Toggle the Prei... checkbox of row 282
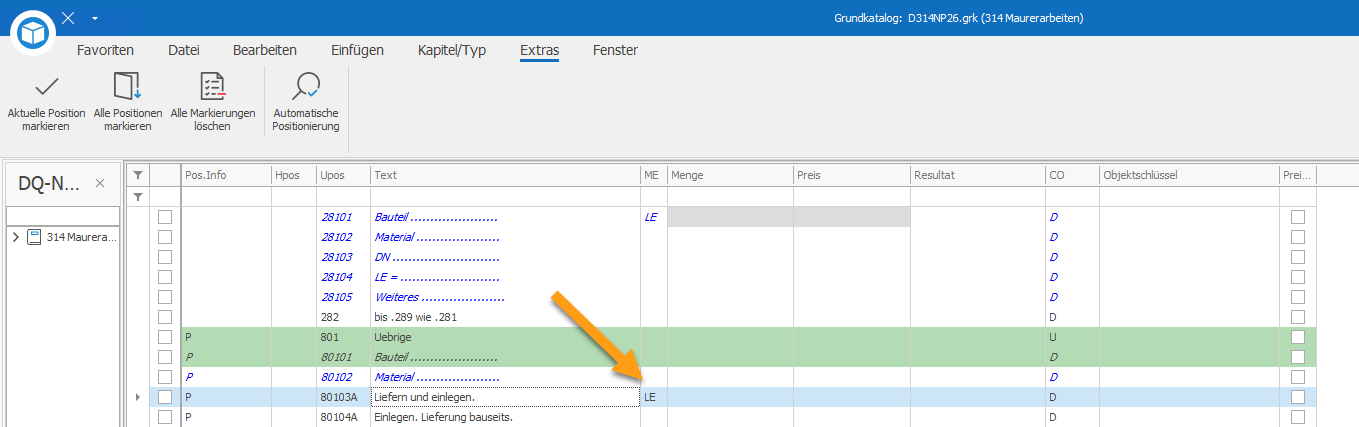1359x427 pixels. coord(1298,317)
